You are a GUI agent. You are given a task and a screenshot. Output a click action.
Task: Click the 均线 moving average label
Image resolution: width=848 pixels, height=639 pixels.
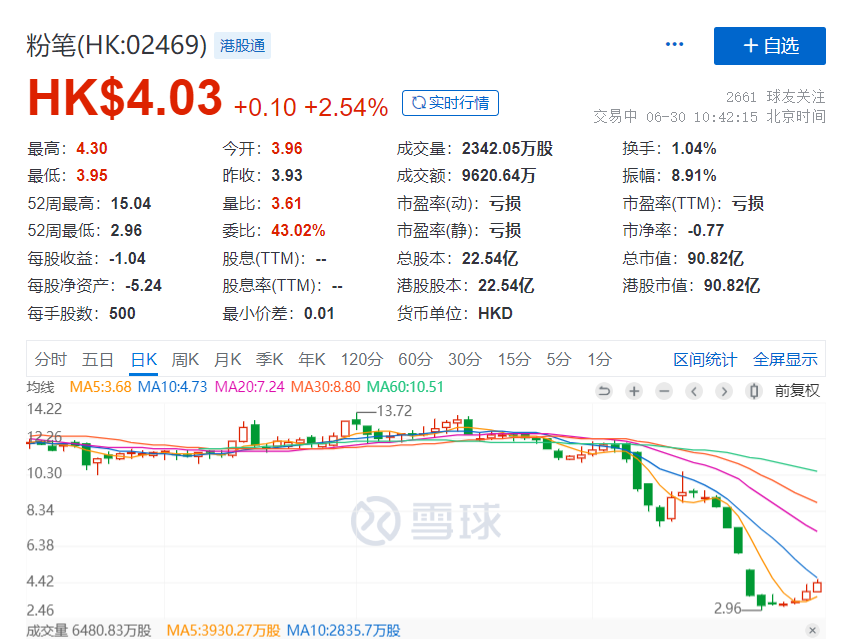pyautogui.click(x=41, y=387)
